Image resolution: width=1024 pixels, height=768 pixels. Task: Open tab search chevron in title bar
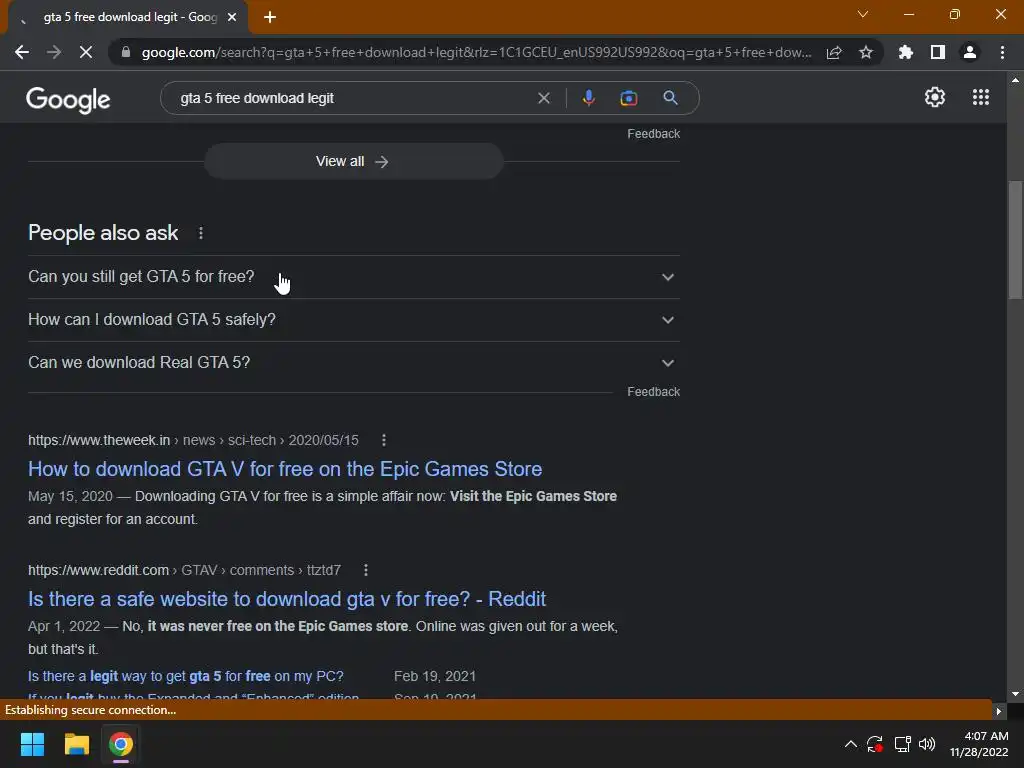coord(863,14)
